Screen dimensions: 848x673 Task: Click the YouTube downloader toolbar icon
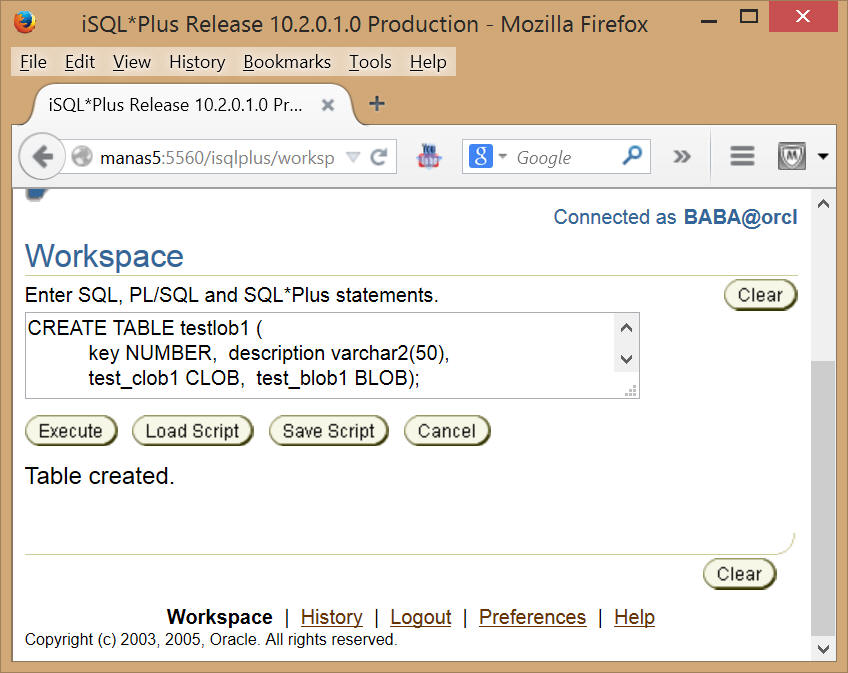coord(429,156)
